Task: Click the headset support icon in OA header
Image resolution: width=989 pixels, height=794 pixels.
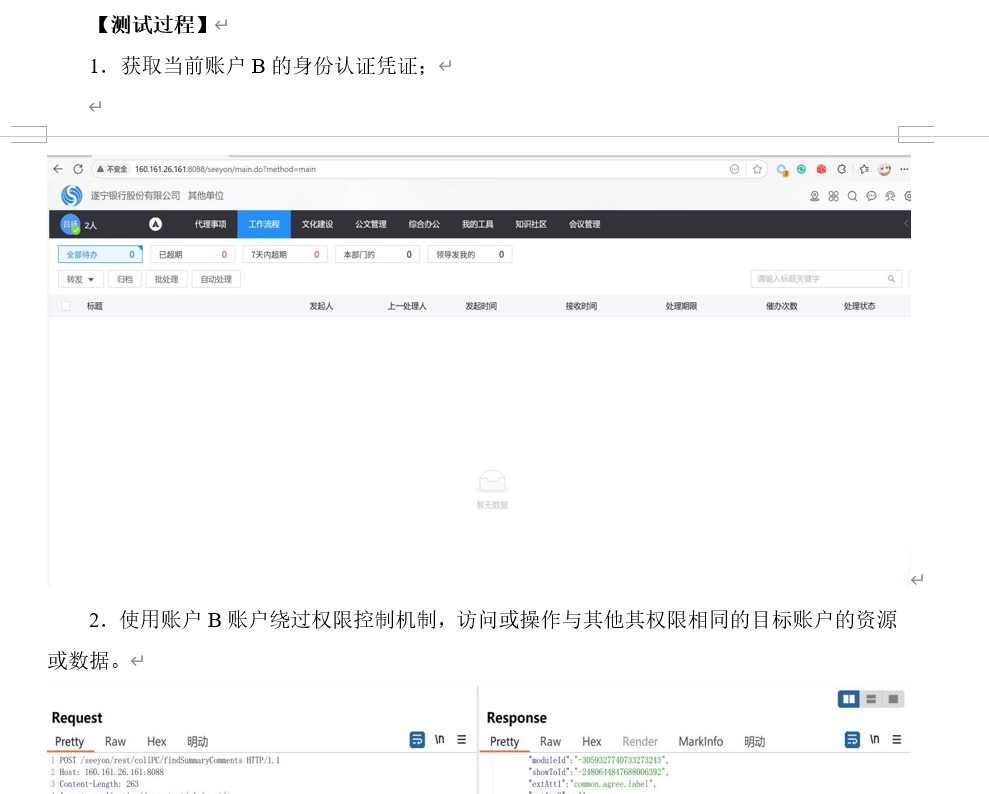Action: (890, 196)
